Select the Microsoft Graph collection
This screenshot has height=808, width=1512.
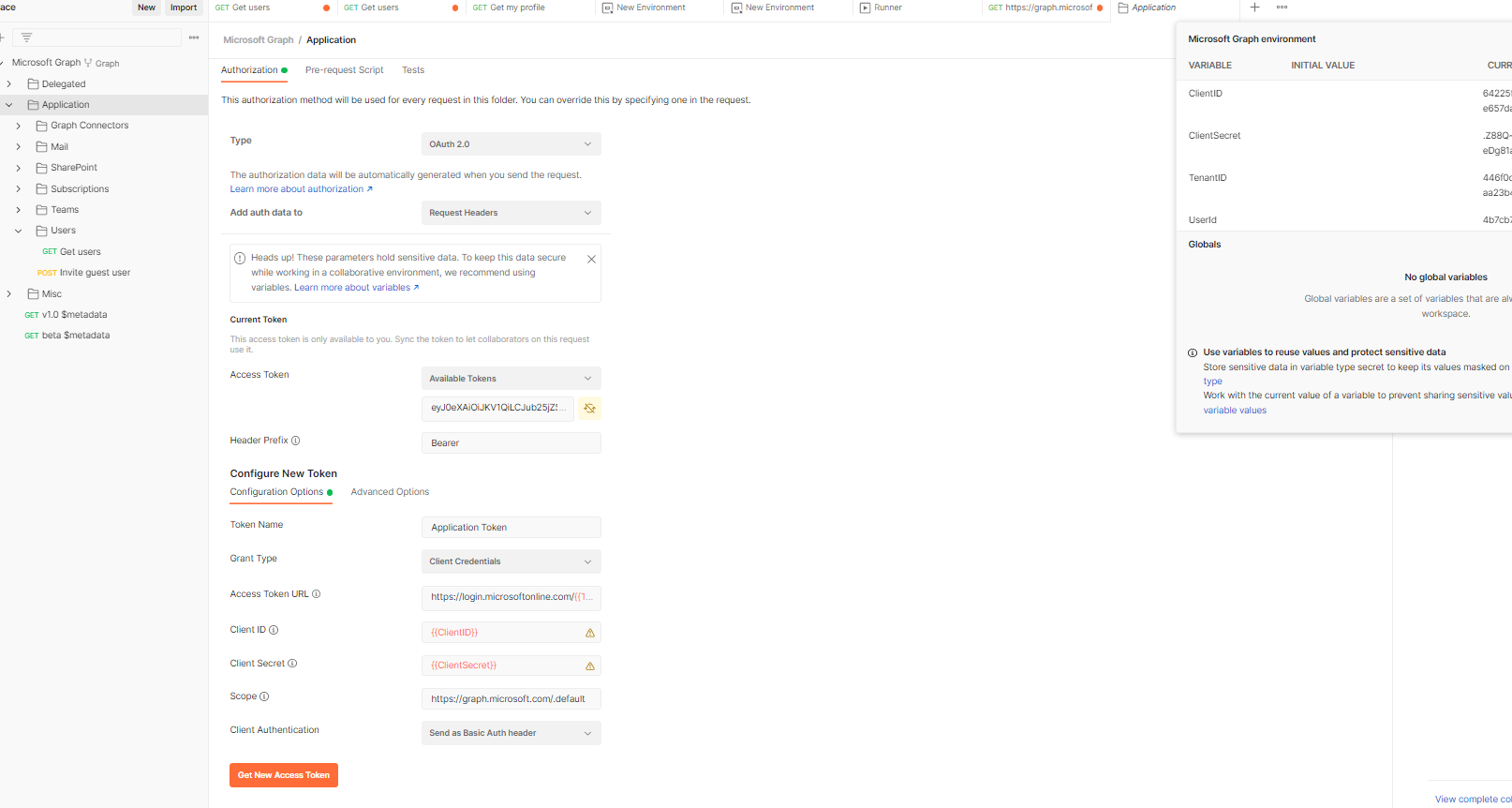coord(46,63)
